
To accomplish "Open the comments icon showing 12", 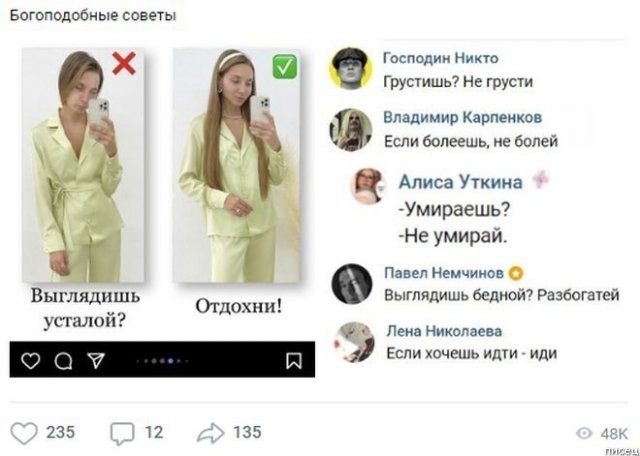I will [122, 434].
